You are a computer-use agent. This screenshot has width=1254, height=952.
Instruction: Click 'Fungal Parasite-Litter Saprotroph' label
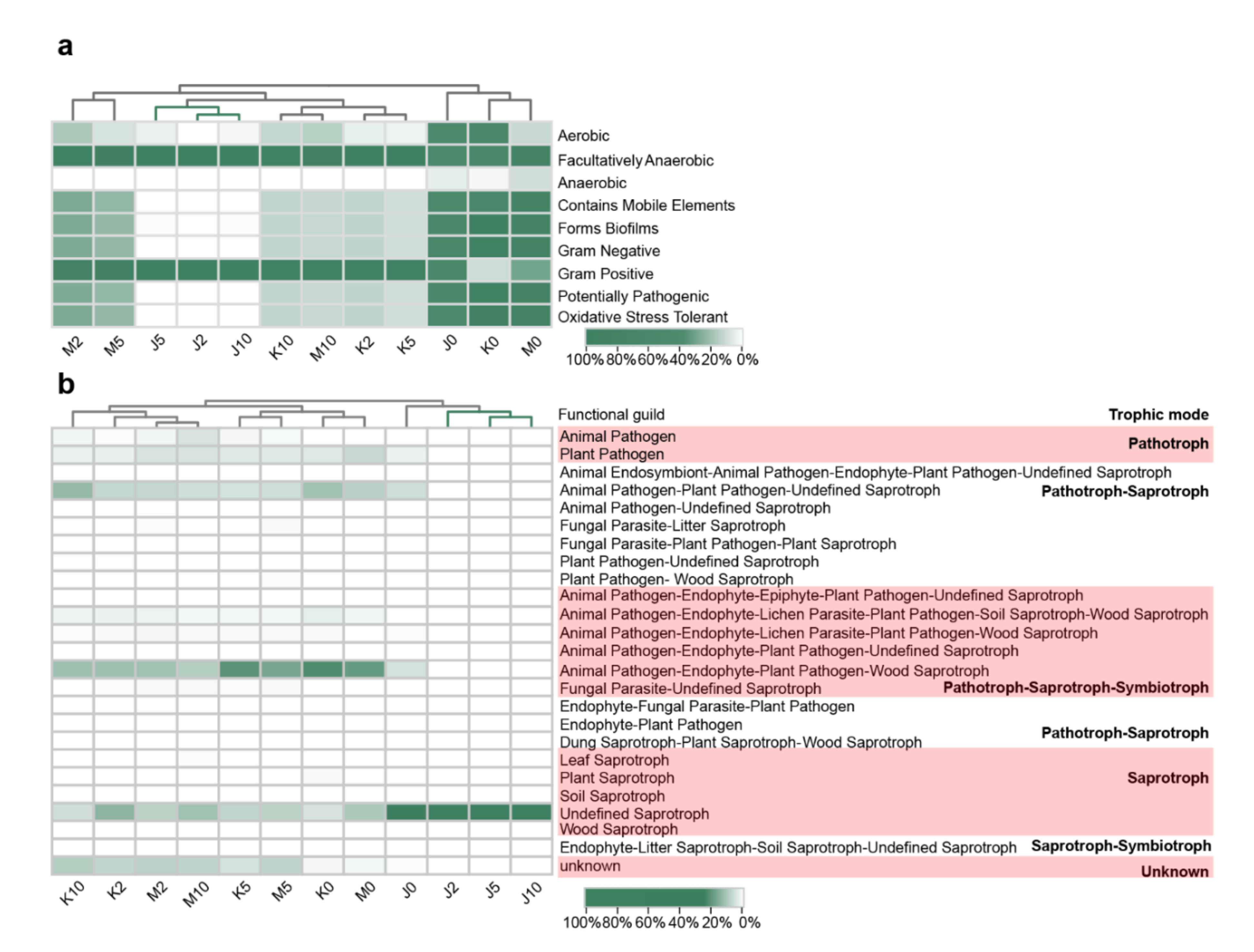tap(672, 526)
